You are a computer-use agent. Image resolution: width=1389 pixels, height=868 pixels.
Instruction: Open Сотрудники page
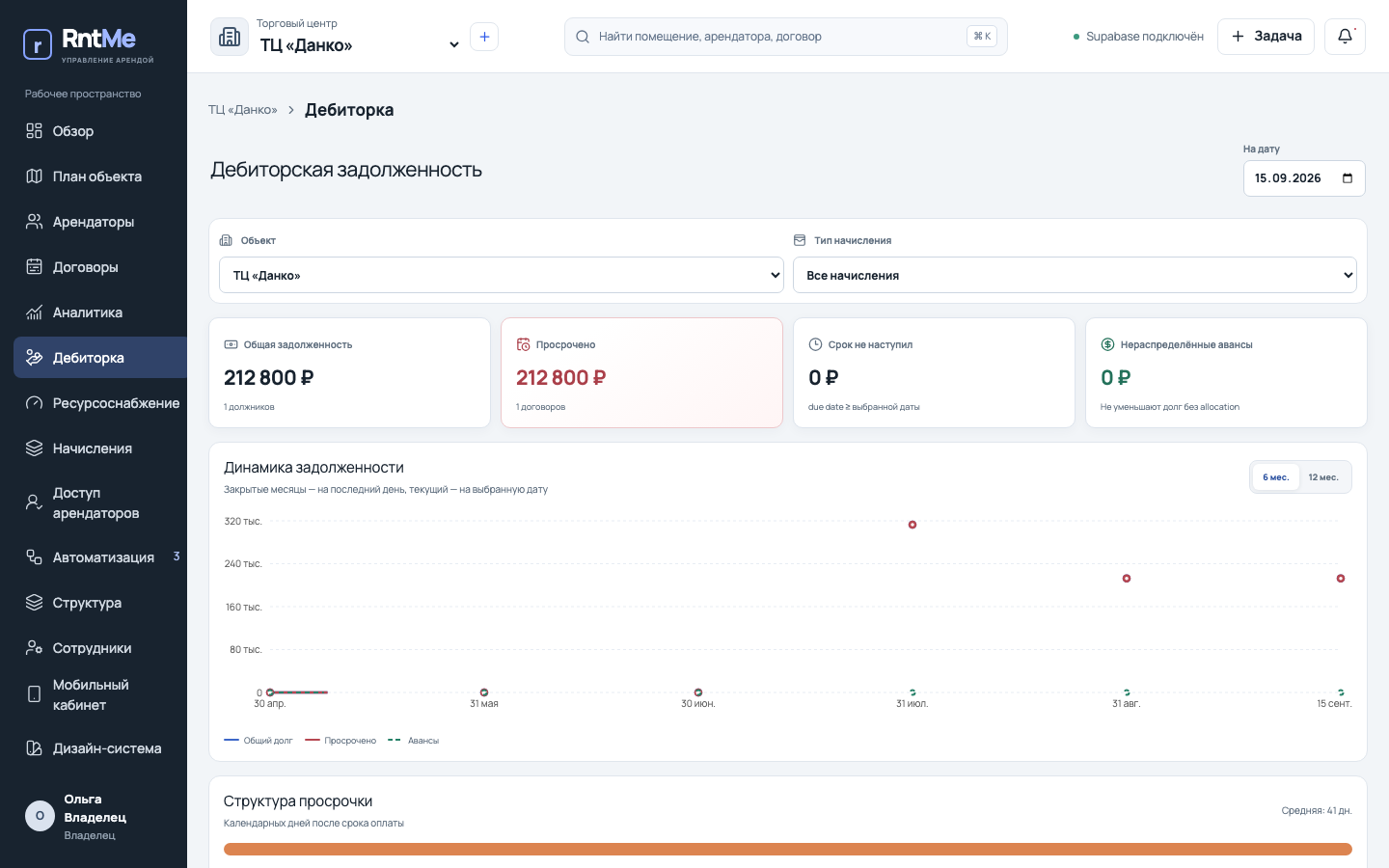100,648
